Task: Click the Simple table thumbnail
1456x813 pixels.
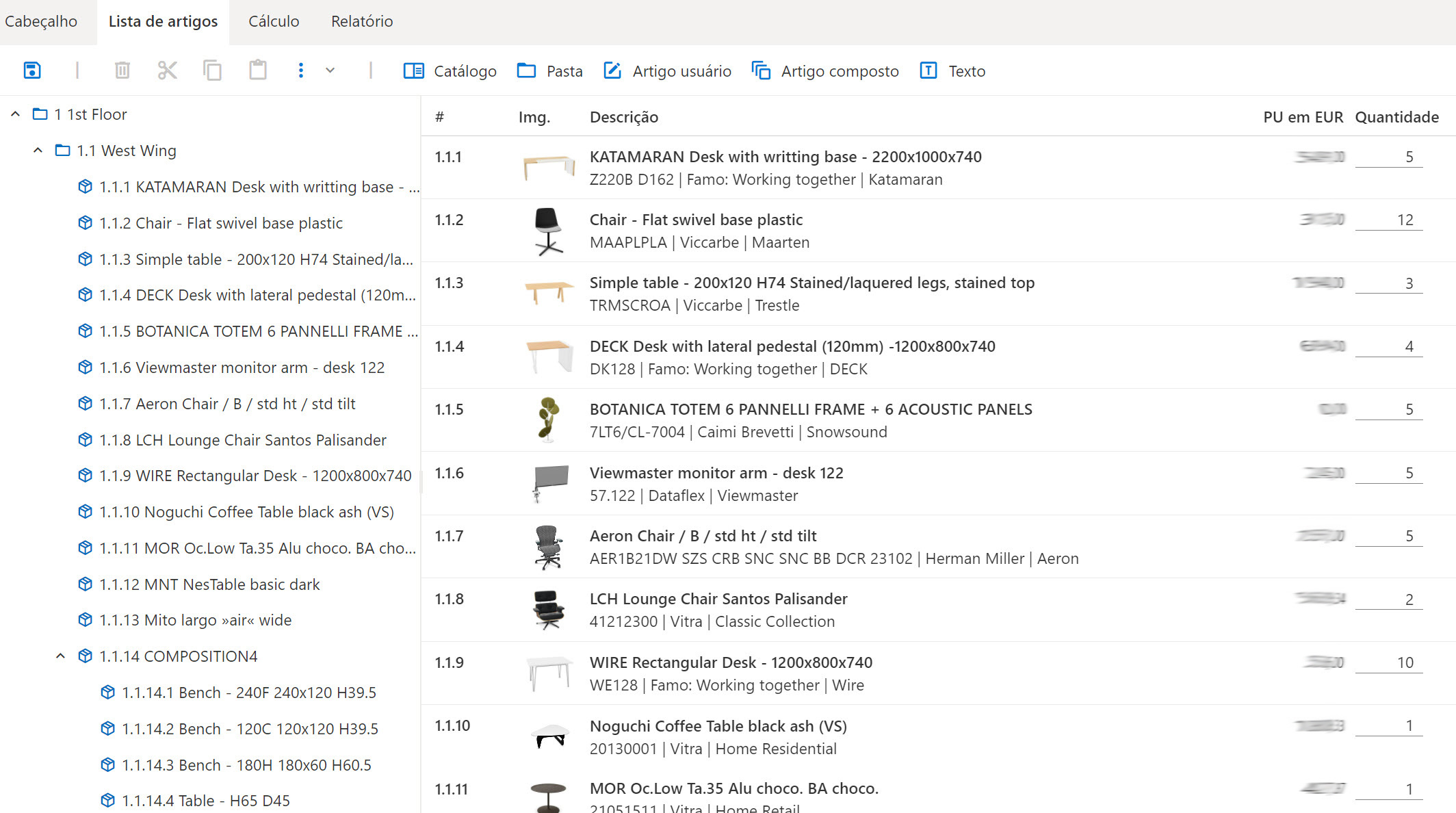Action: (x=549, y=292)
